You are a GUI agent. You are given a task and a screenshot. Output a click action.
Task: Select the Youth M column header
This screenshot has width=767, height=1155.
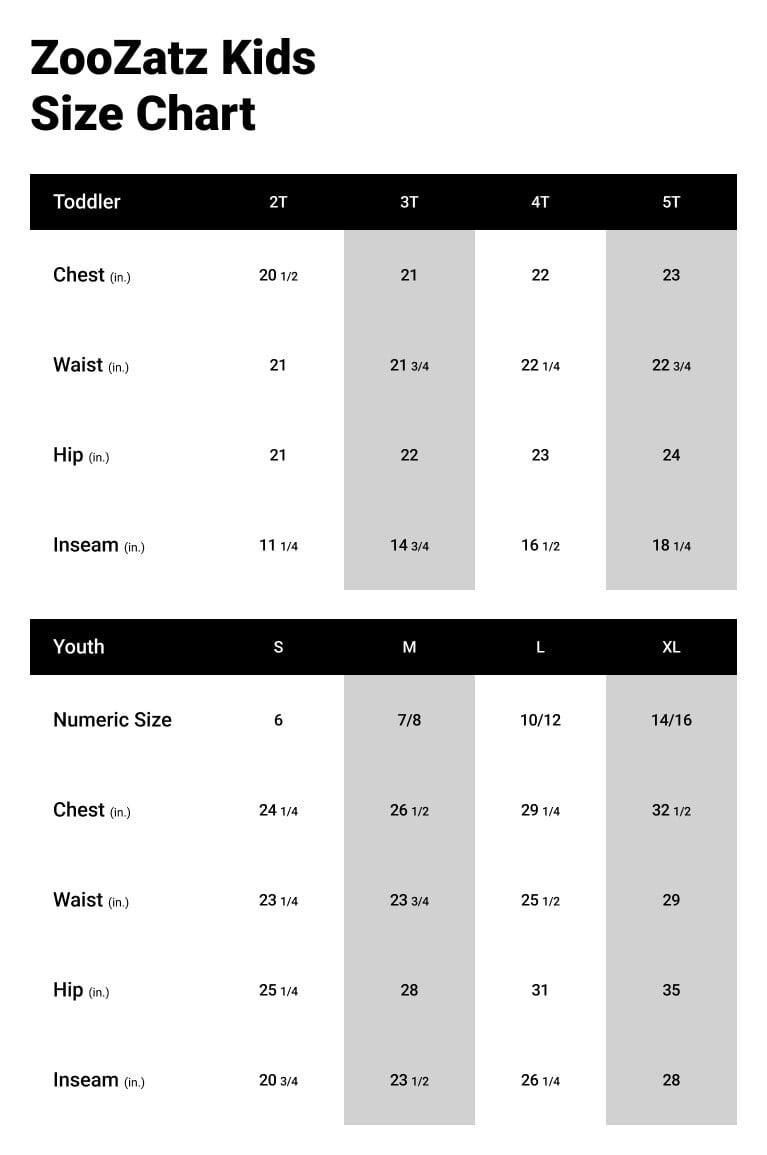point(409,647)
